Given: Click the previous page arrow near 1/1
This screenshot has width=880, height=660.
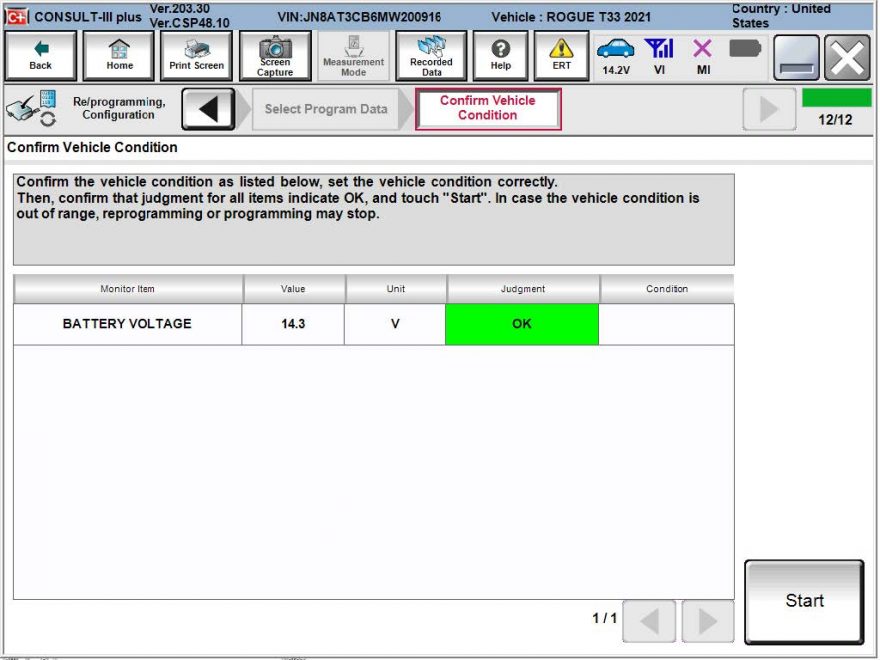Looking at the screenshot, I should point(648,621).
